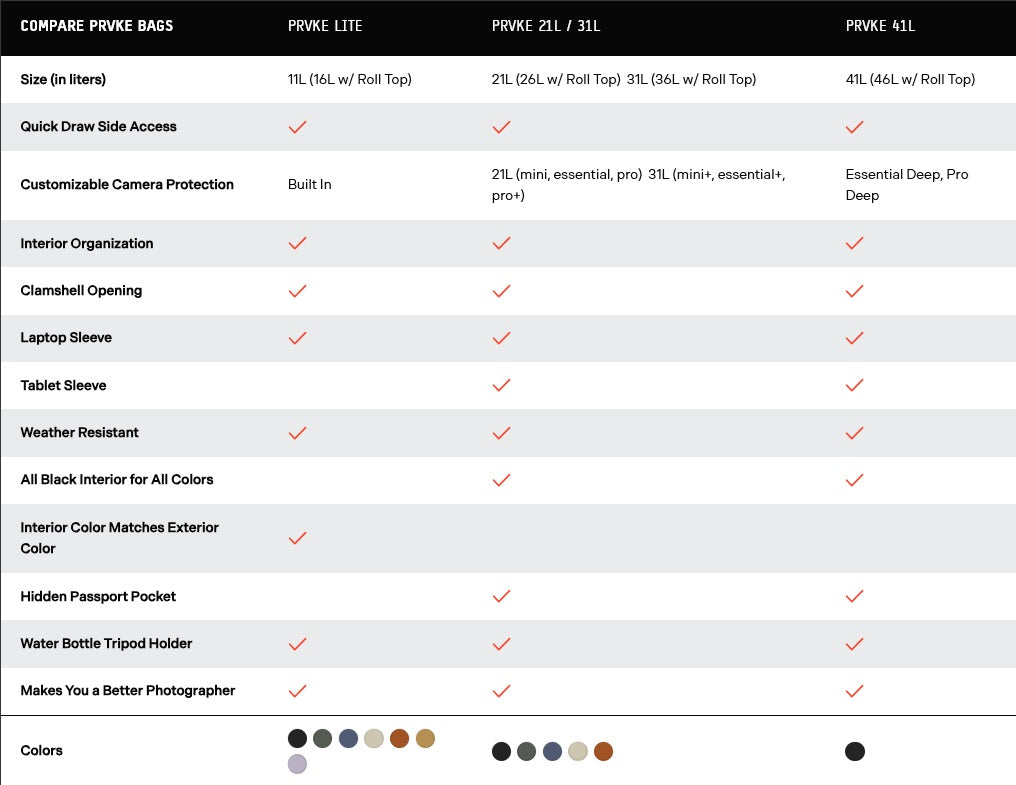Screen dimensions: 1016x785
Task: Click the PRVKE LITE column header
Action: coord(325,26)
